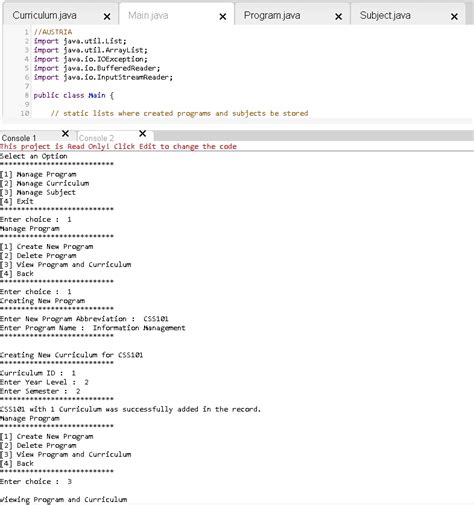The height and width of the screenshot is (505, 474).
Task: Click the import java.util.List line
Action: [x=80, y=41]
